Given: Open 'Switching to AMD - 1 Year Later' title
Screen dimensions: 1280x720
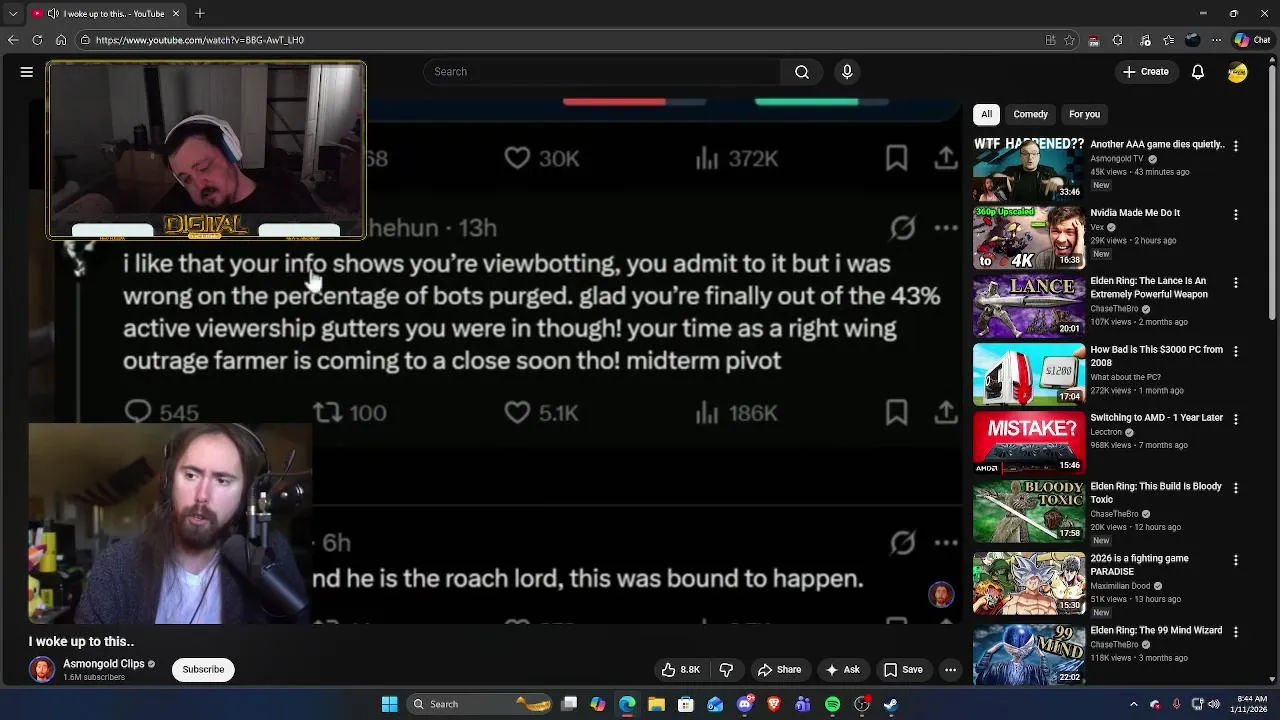Looking at the screenshot, I should 1156,418.
